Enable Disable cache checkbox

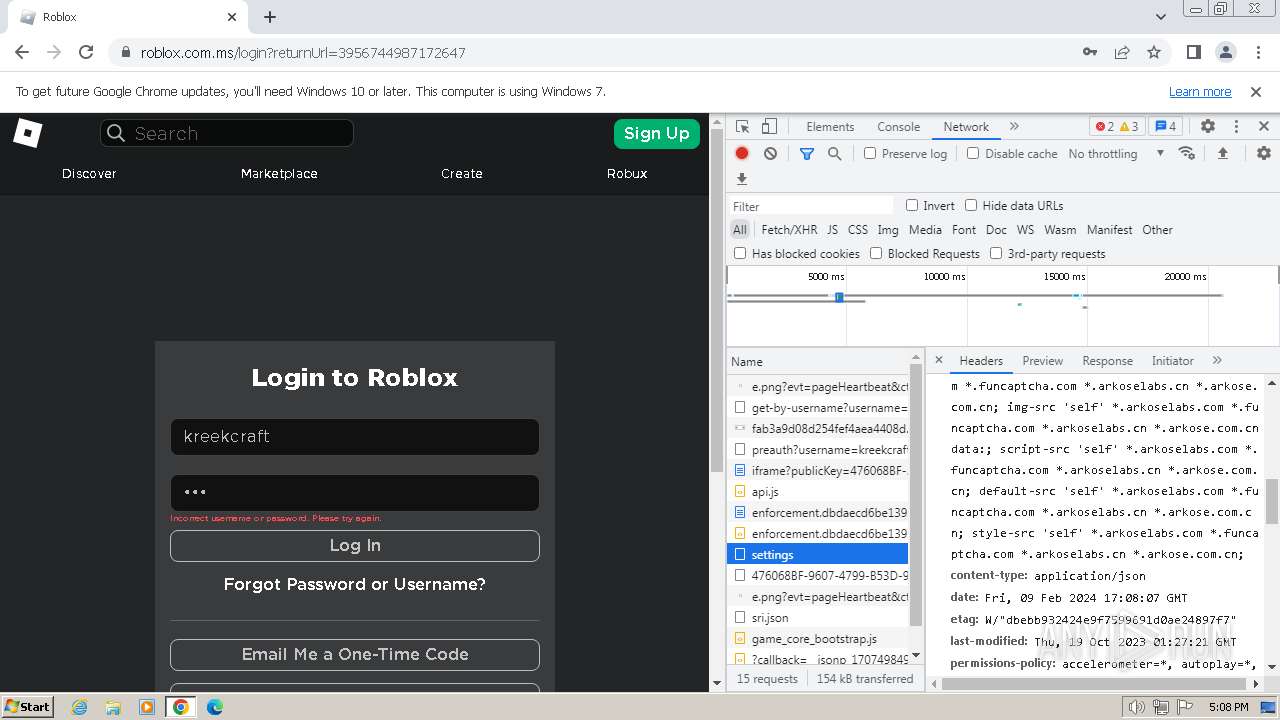coord(973,154)
